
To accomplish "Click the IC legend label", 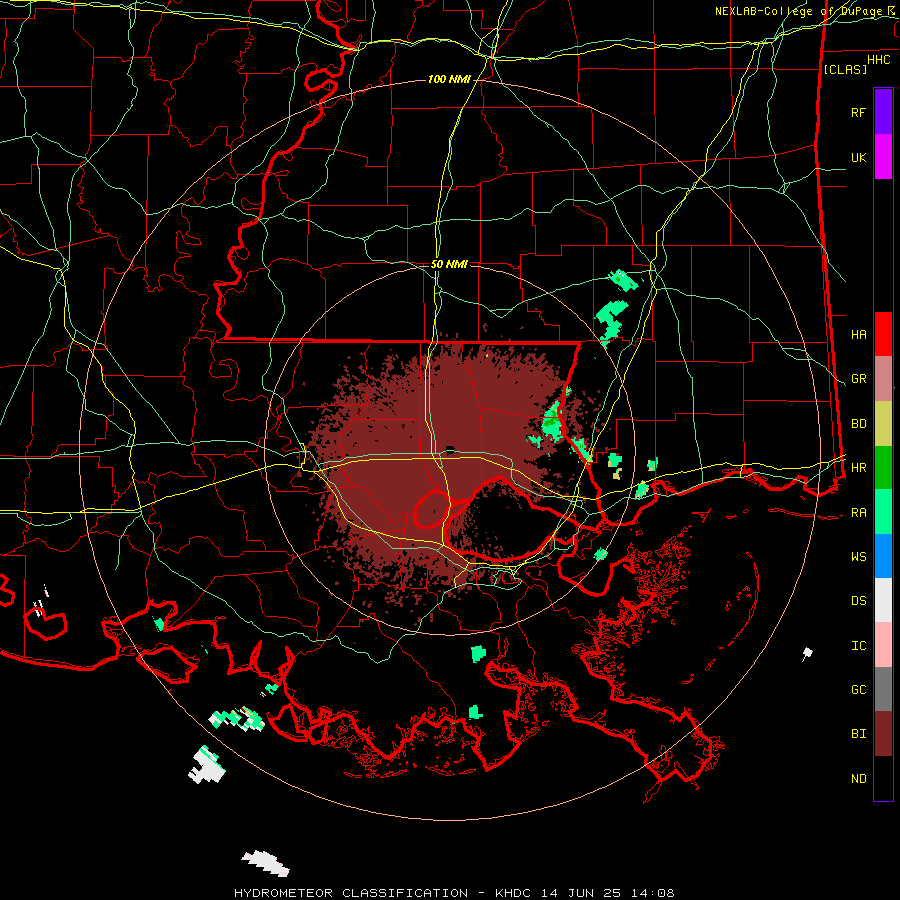I will point(858,645).
